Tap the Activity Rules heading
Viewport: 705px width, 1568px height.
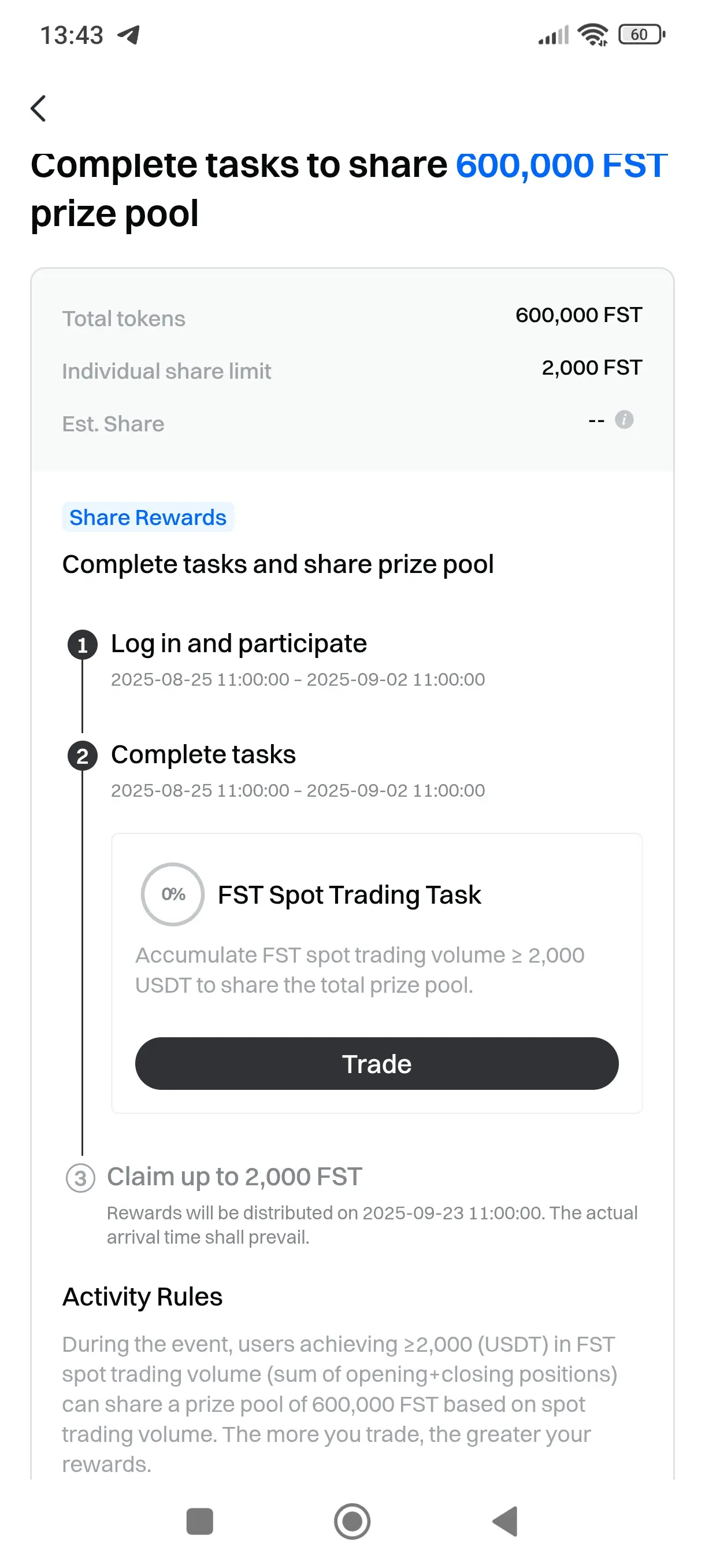point(142,1296)
